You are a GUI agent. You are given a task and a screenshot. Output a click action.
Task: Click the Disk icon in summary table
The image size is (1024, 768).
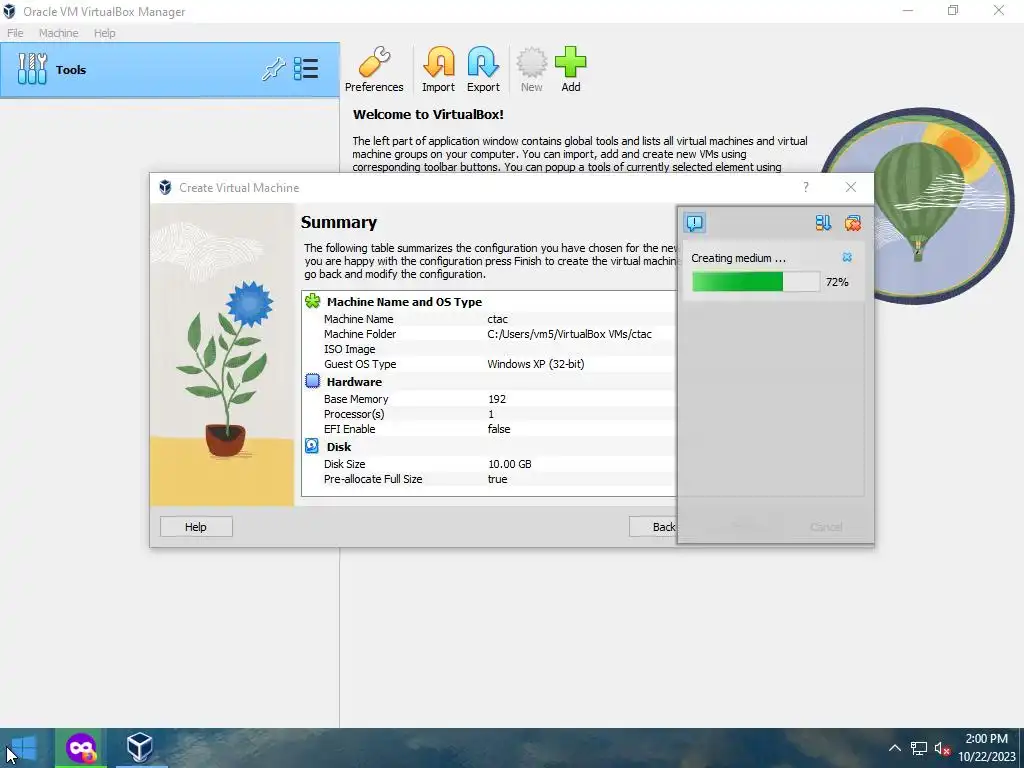312,446
